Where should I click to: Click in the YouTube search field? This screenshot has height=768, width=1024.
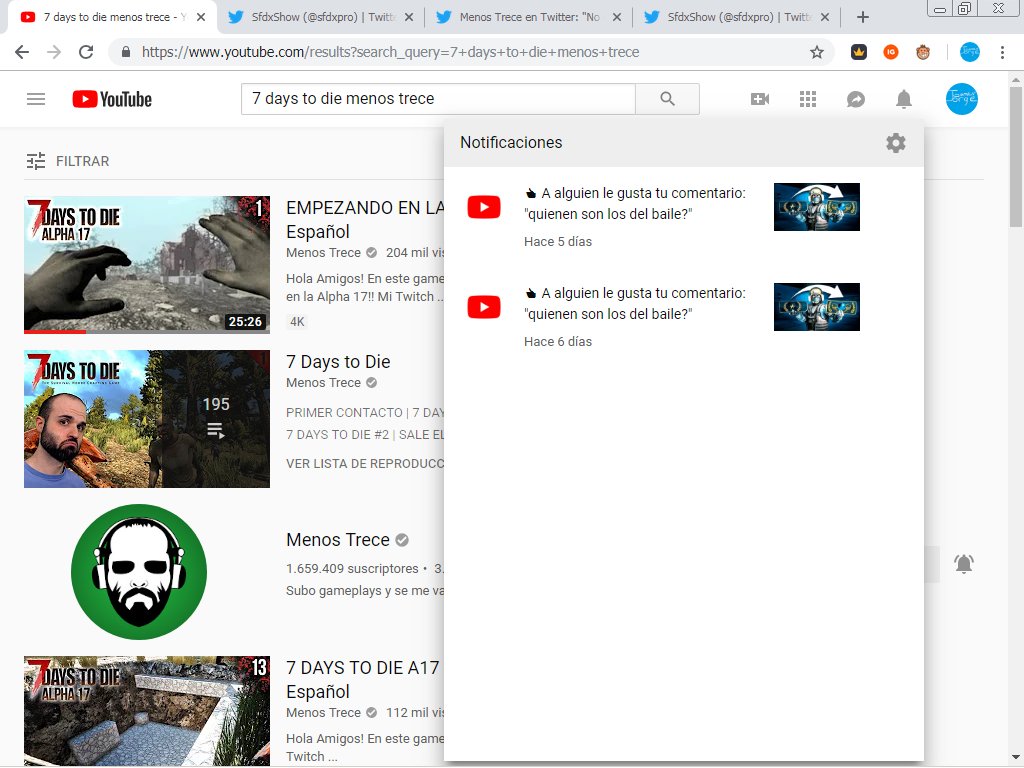438,99
